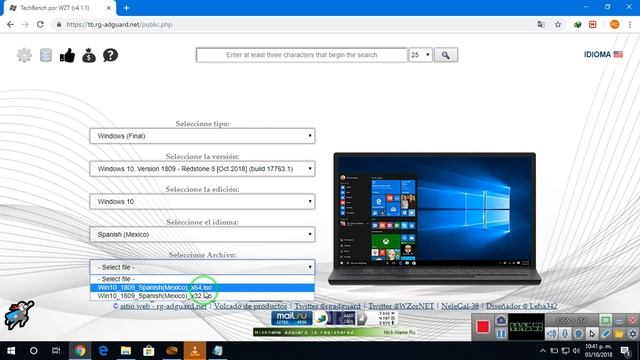The height and width of the screenshot is (360, 640).
Task: Toggle mouse cursor capture in the recorder
Action: point(592,334)
